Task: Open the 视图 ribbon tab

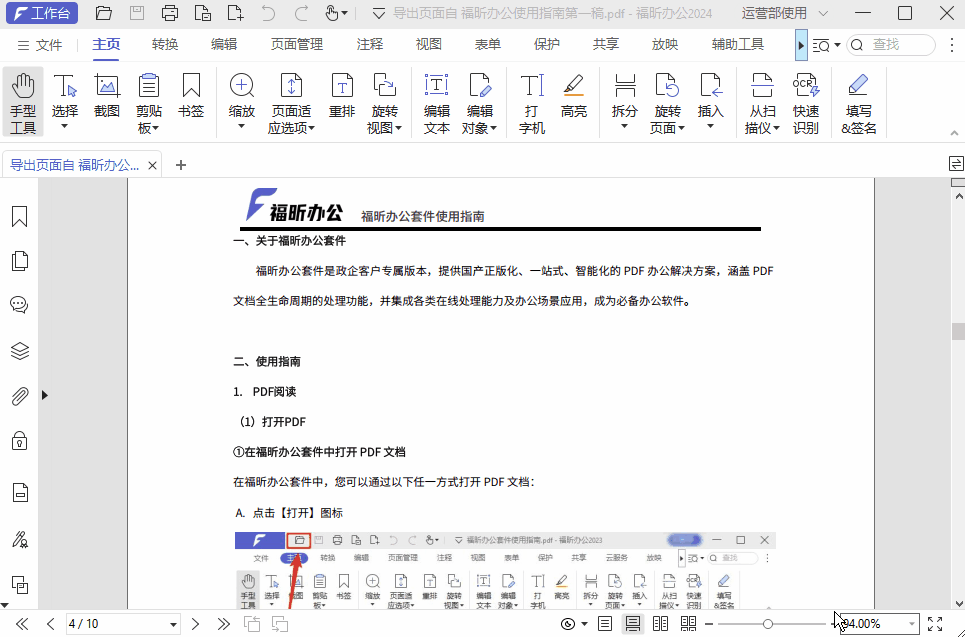Action: (x=428, y=44)
